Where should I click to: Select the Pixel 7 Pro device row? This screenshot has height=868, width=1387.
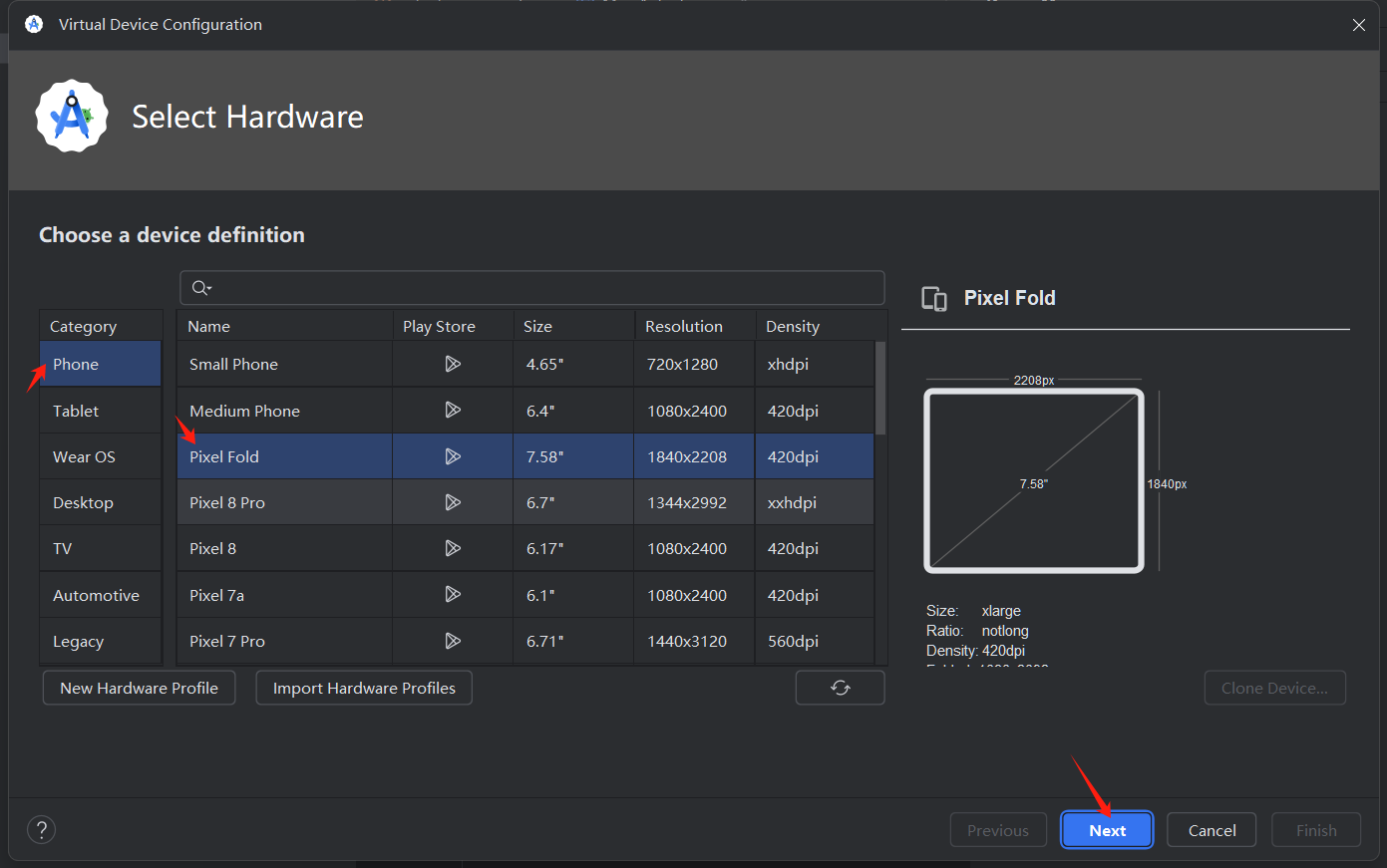[x=525, y=641]
